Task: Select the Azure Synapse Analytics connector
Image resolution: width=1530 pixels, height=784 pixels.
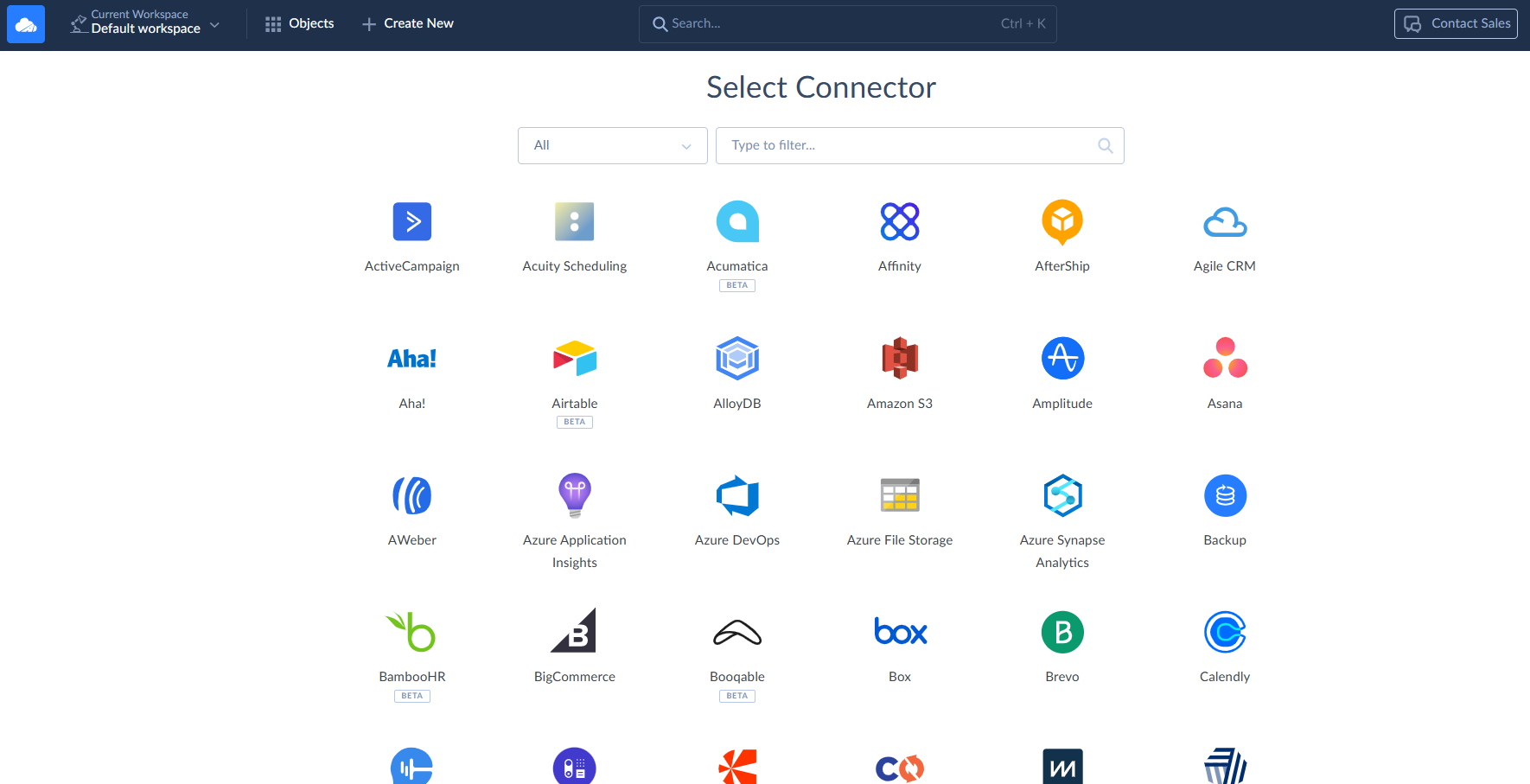Action: (x=1061, y=496)
